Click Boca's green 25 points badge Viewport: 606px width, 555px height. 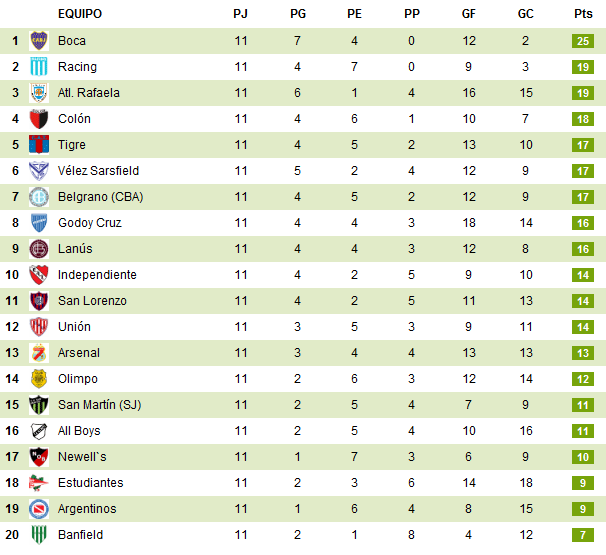pyautogui.click(x=584, y=41)
